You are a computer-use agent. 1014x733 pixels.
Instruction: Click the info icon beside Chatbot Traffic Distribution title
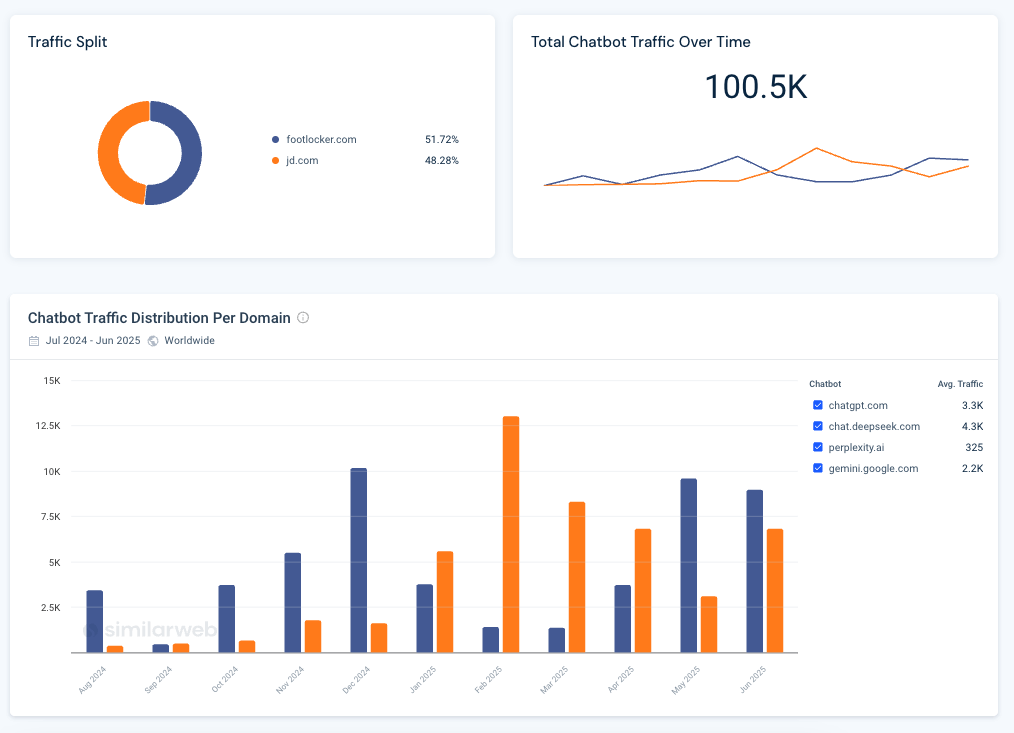[x=303, y=318]
